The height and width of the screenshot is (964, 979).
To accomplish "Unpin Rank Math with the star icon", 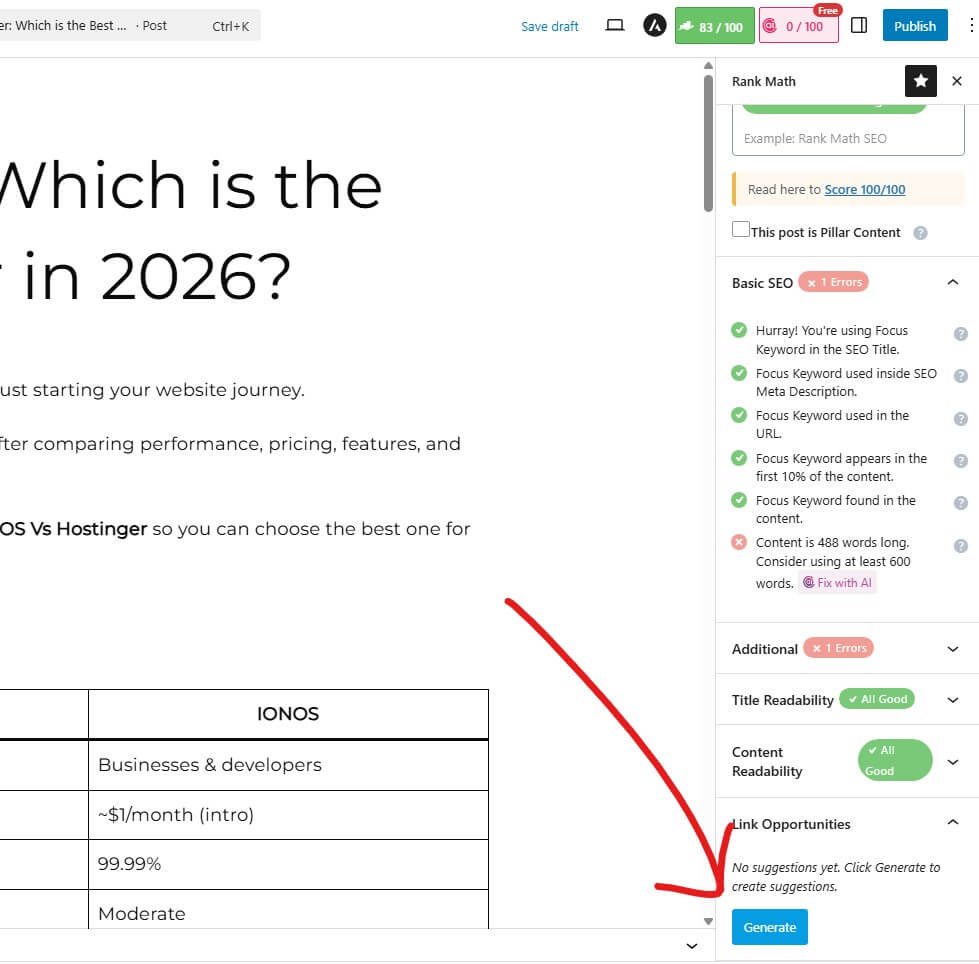I will click(920, 81).
